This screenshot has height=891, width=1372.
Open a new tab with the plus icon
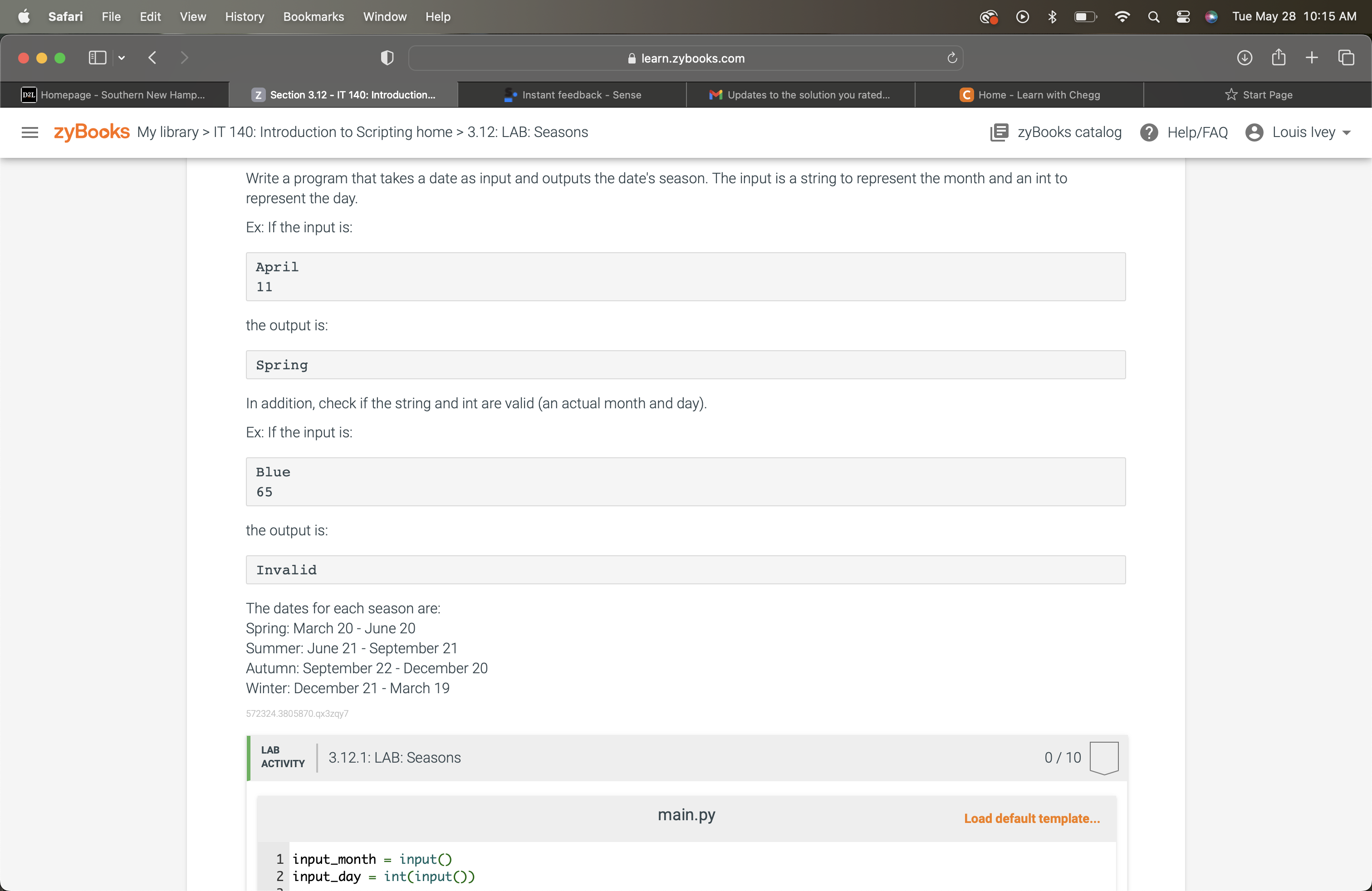click(x=1312, y=58)
